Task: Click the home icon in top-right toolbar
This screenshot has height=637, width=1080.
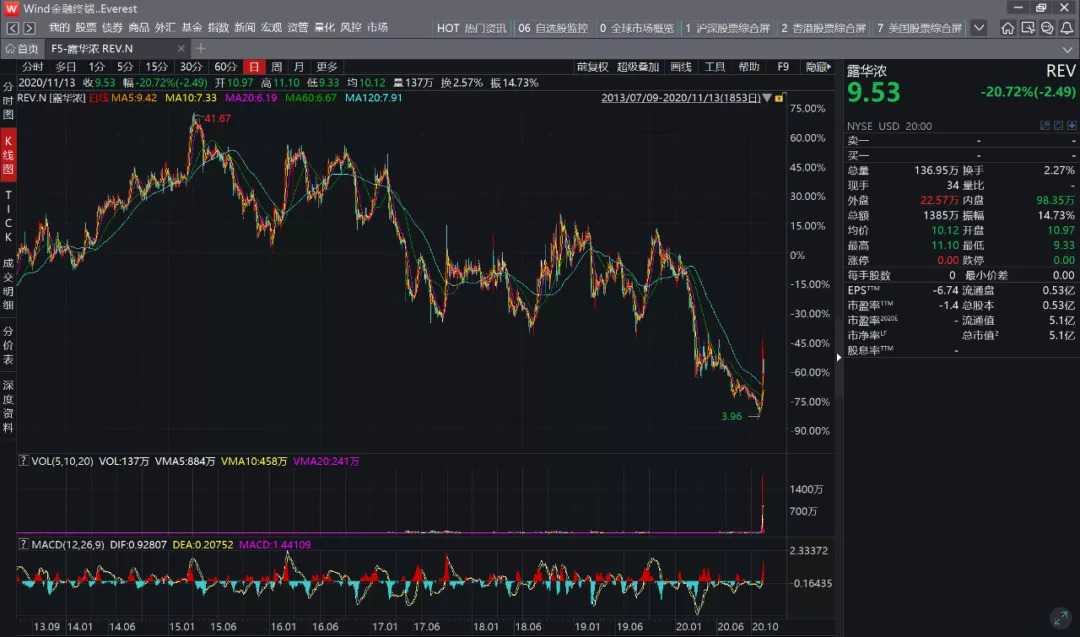Action: (1008, 28)
